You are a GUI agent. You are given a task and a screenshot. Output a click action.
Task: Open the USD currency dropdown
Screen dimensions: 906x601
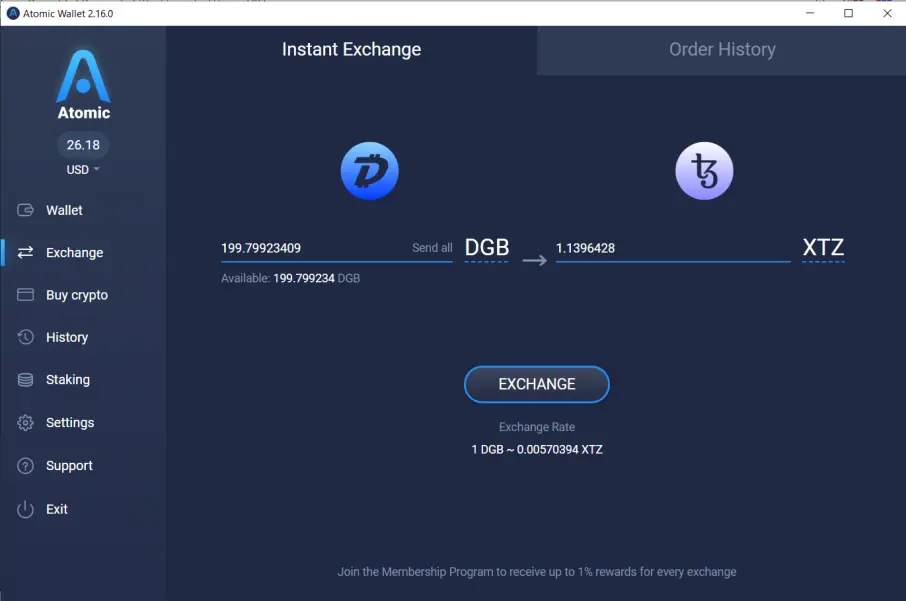pyautogui.click(x=83, y=170)
